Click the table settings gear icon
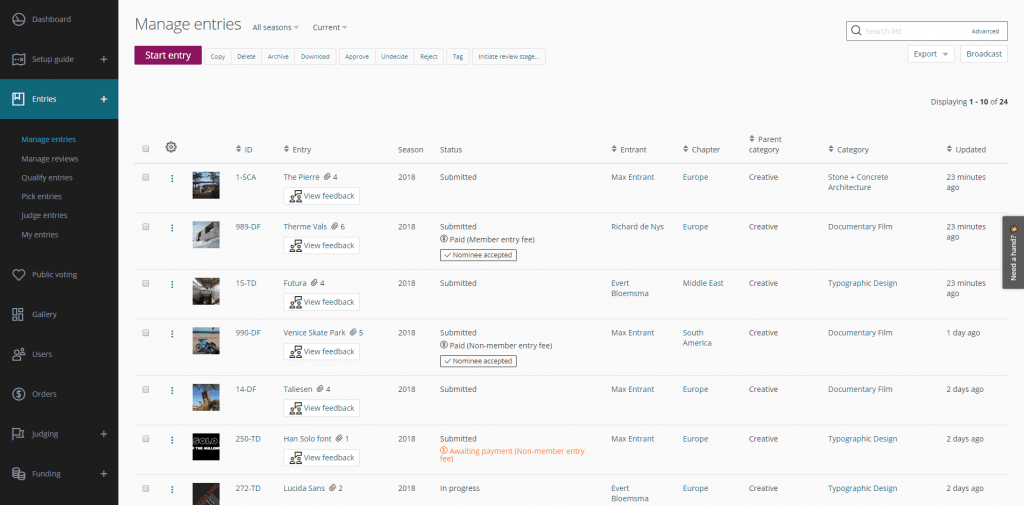This screenshot has width=1024, height=505. point(171,148)
